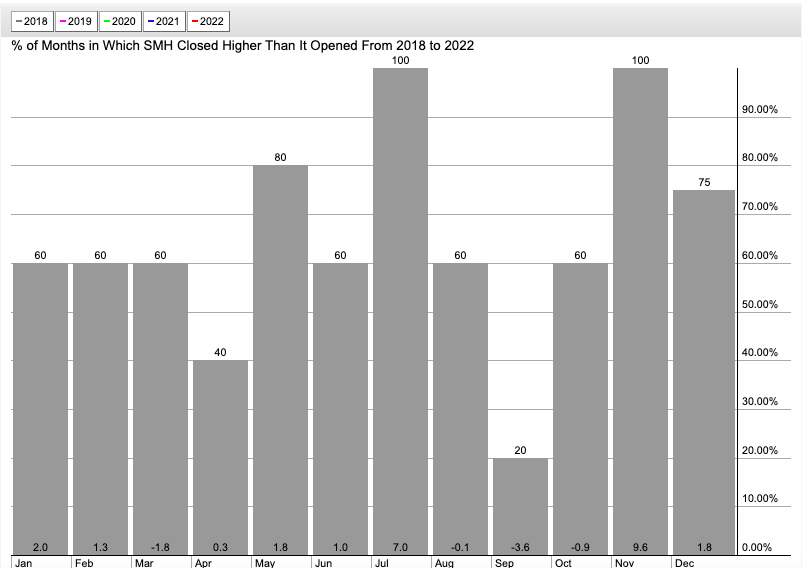
Task: Click the Feb axis label
Action: click(84, 563)
